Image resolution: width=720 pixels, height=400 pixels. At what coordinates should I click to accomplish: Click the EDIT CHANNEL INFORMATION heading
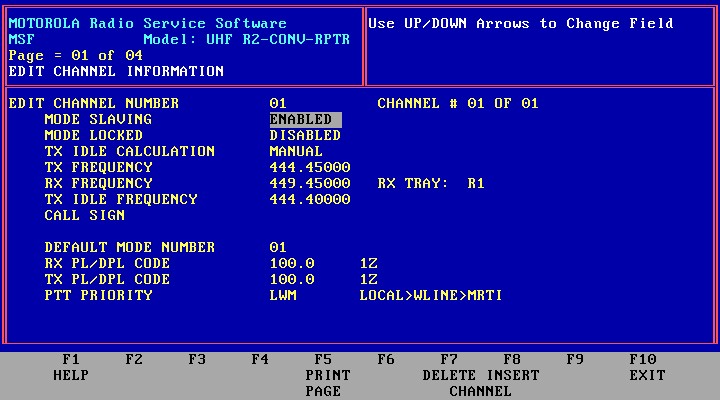pos(116,72)
